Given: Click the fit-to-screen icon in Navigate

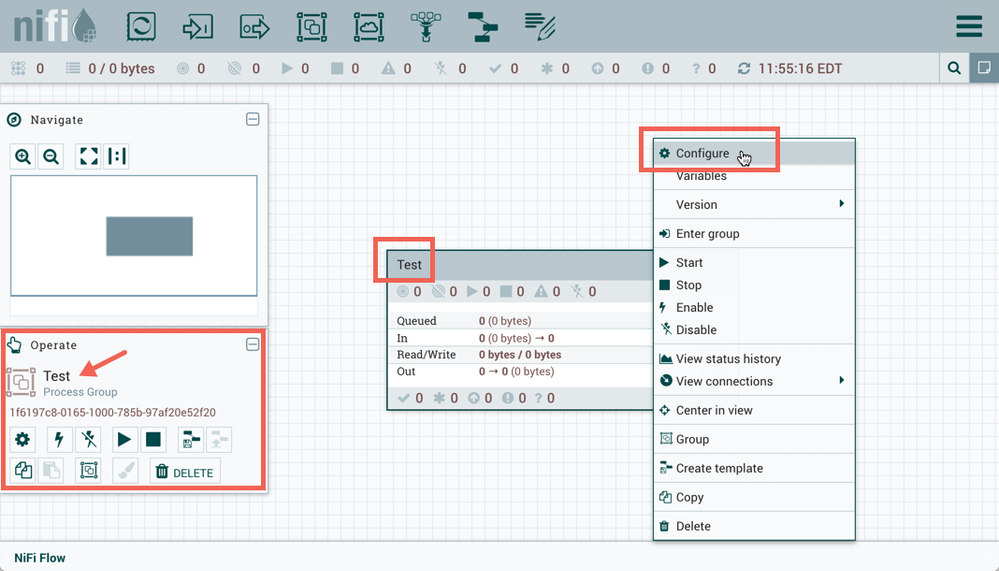Looking at the screenshot, I should click(x=88, y=156).
